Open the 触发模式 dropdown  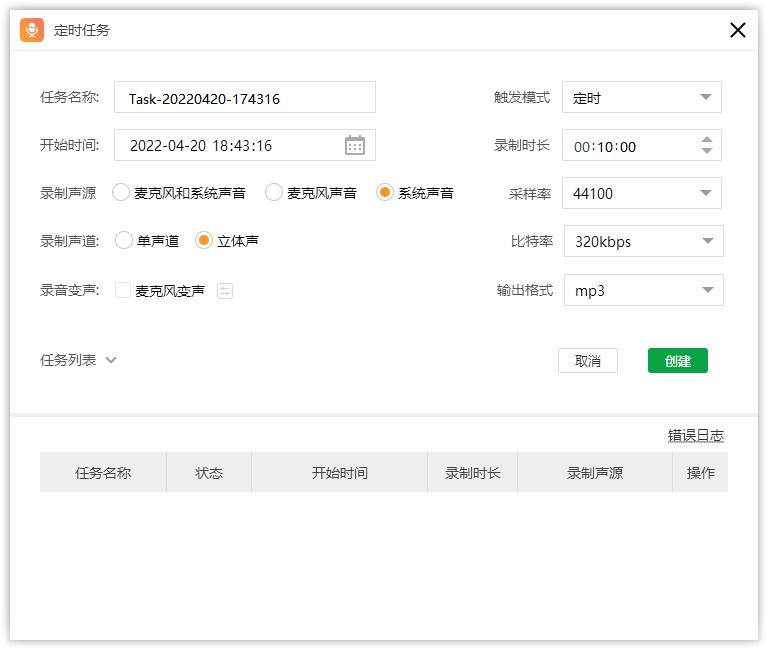point(641,98)
